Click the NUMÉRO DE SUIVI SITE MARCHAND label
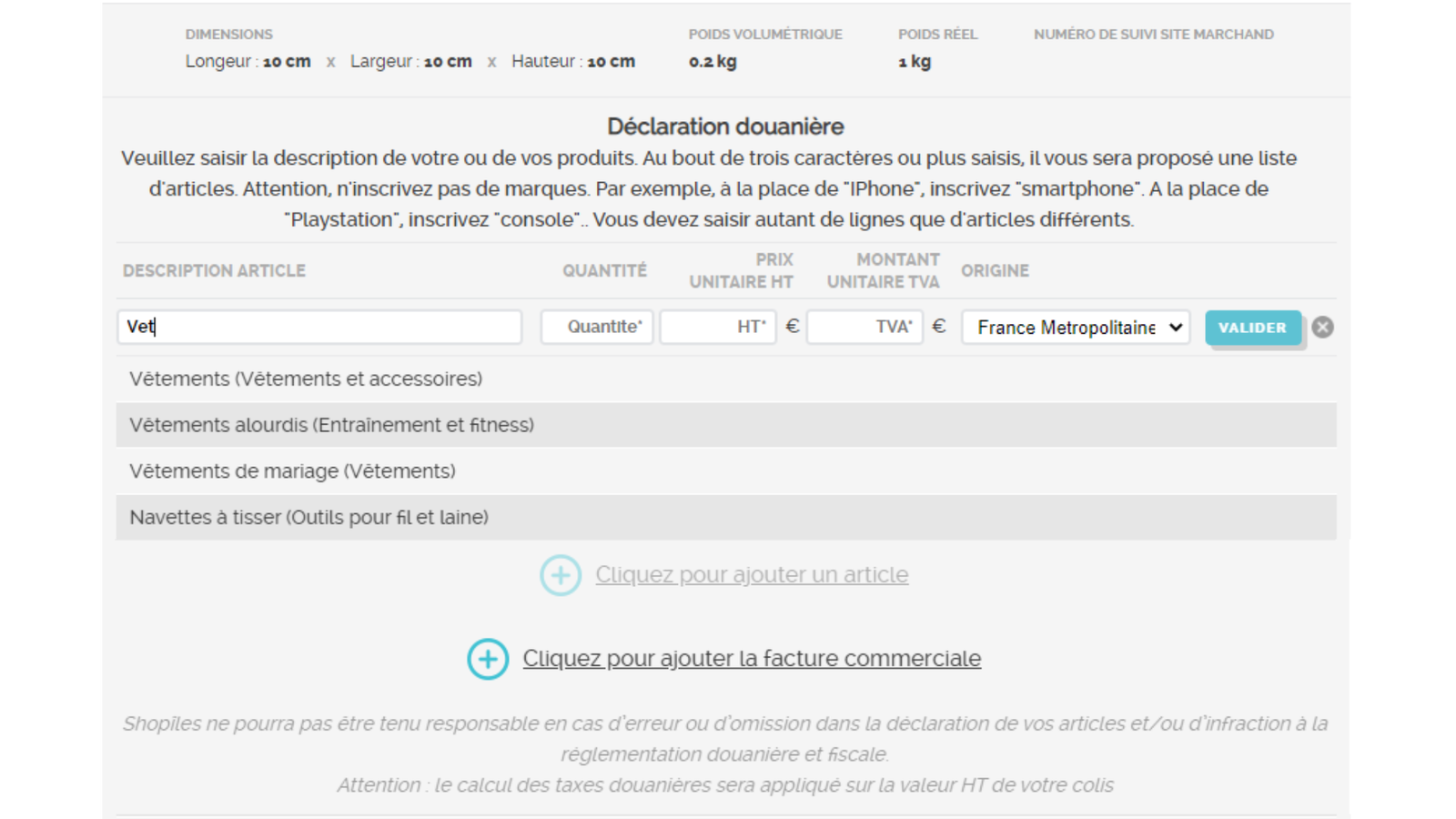1456x819 pixels. click(1153, 34)
